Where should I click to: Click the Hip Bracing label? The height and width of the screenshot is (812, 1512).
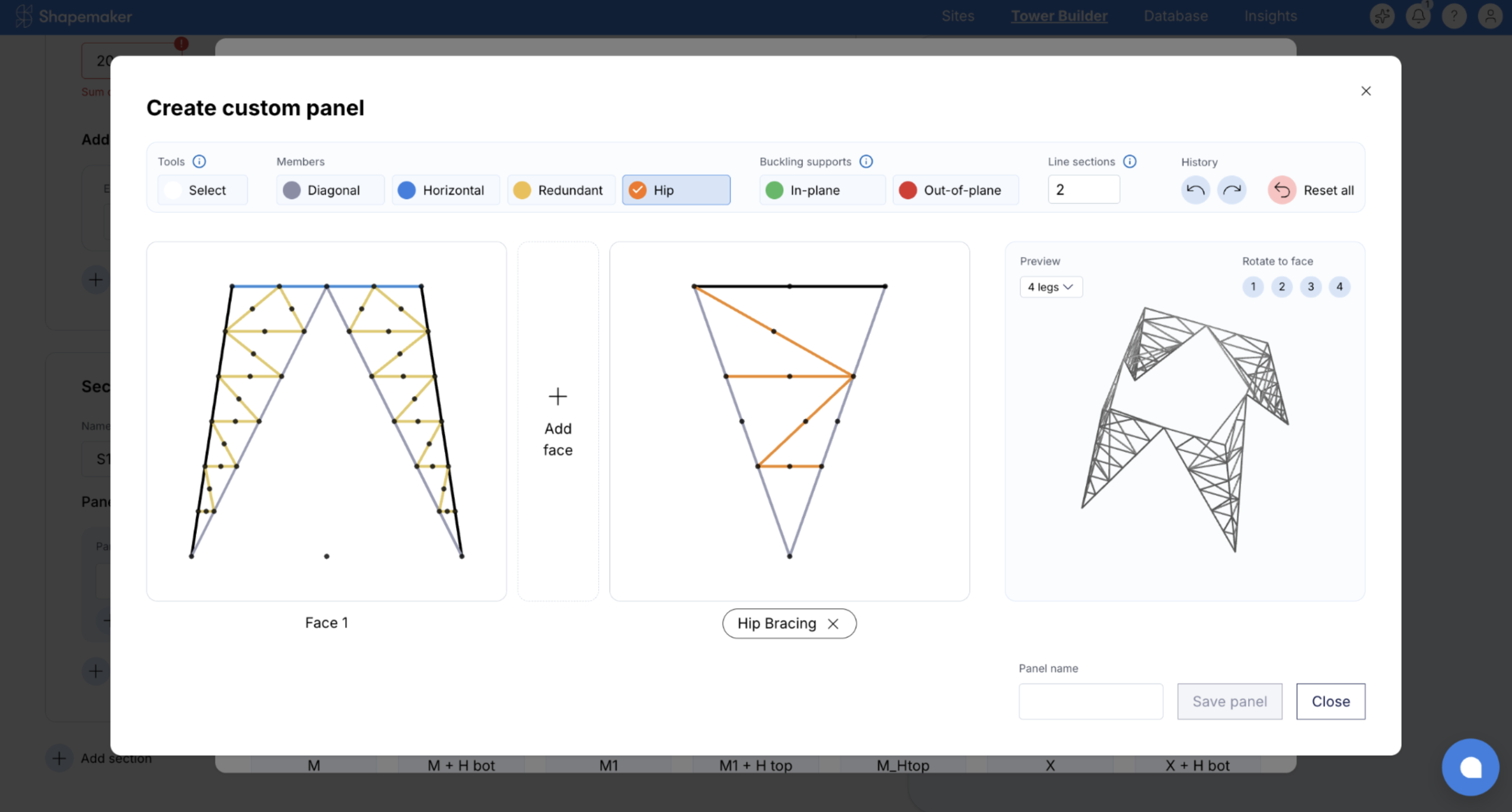point(777,624)
